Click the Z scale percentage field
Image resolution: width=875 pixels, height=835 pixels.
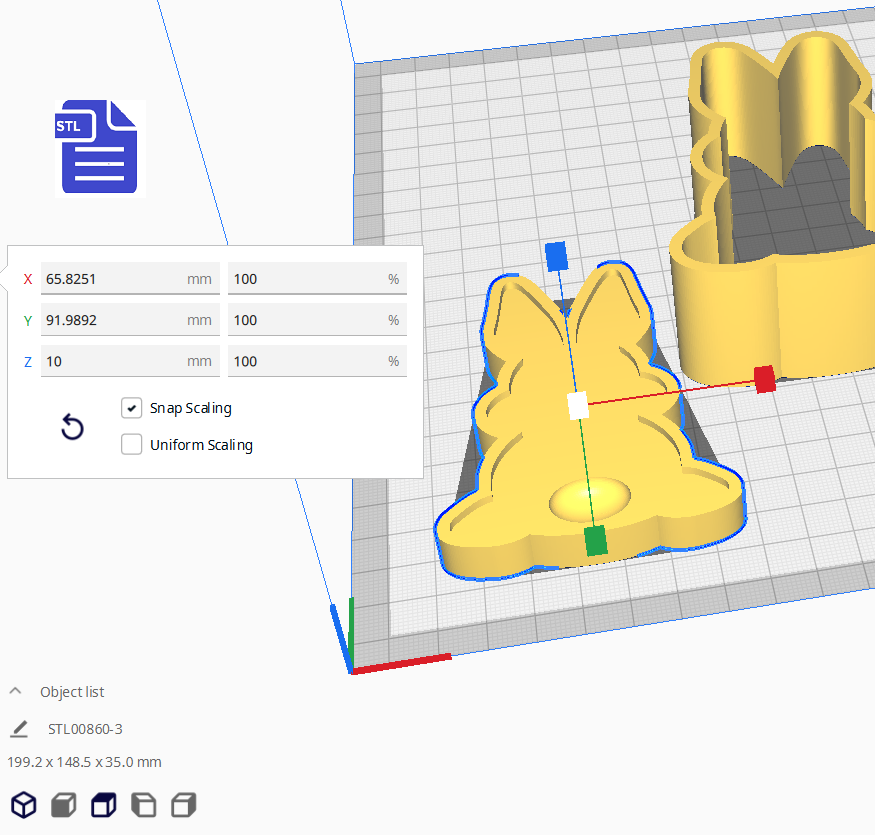[x=305, y=361]
